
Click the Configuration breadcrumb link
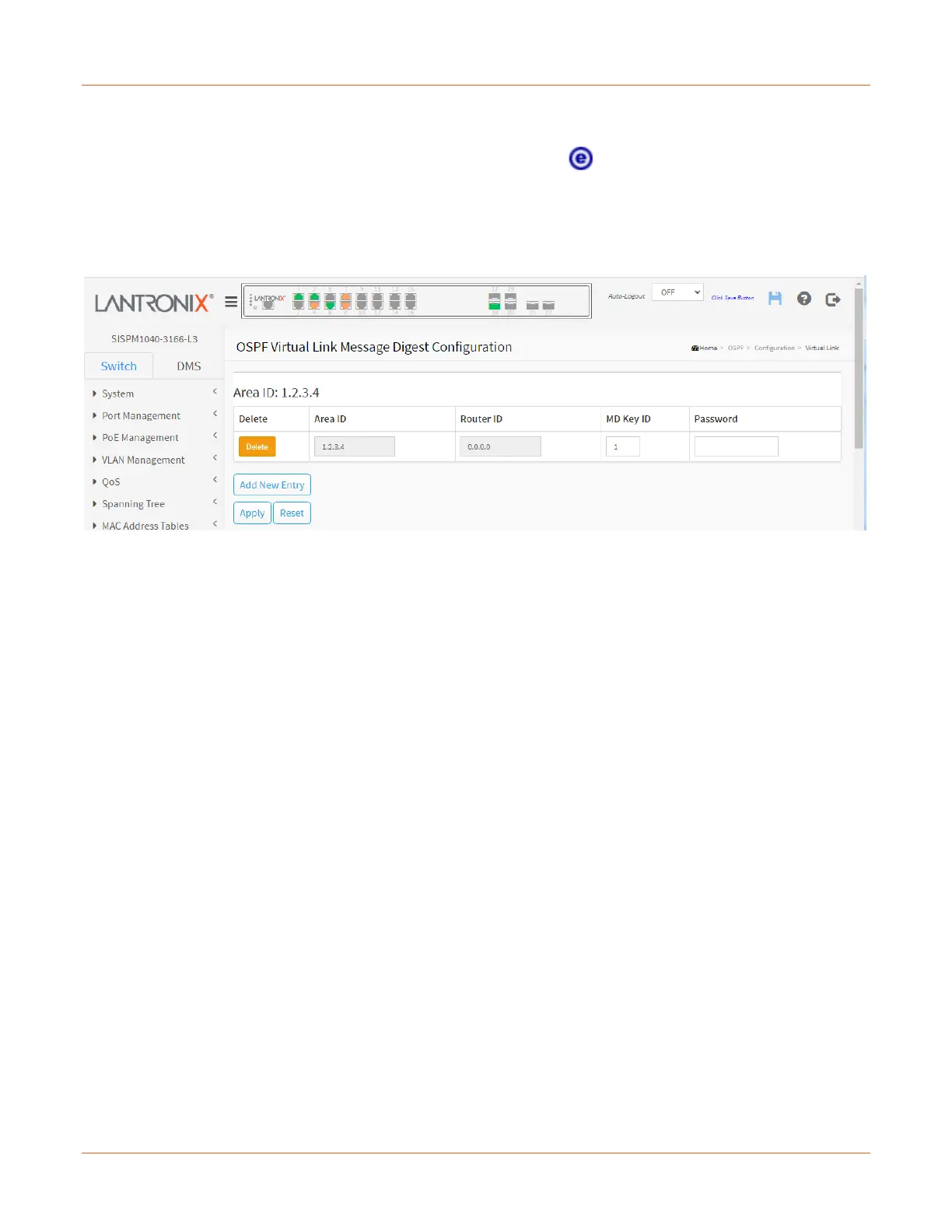tap(774, 348)
